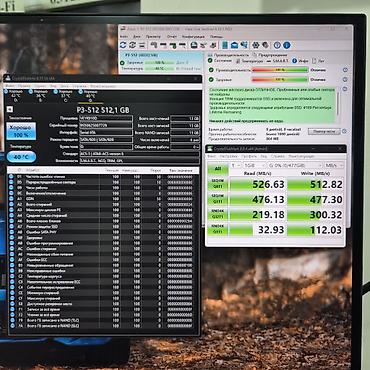The height and width of the screenshot is (370, 370).
Task: Select the 40 °C disk tab in CrystalDiskInfo
Action: 90,95
